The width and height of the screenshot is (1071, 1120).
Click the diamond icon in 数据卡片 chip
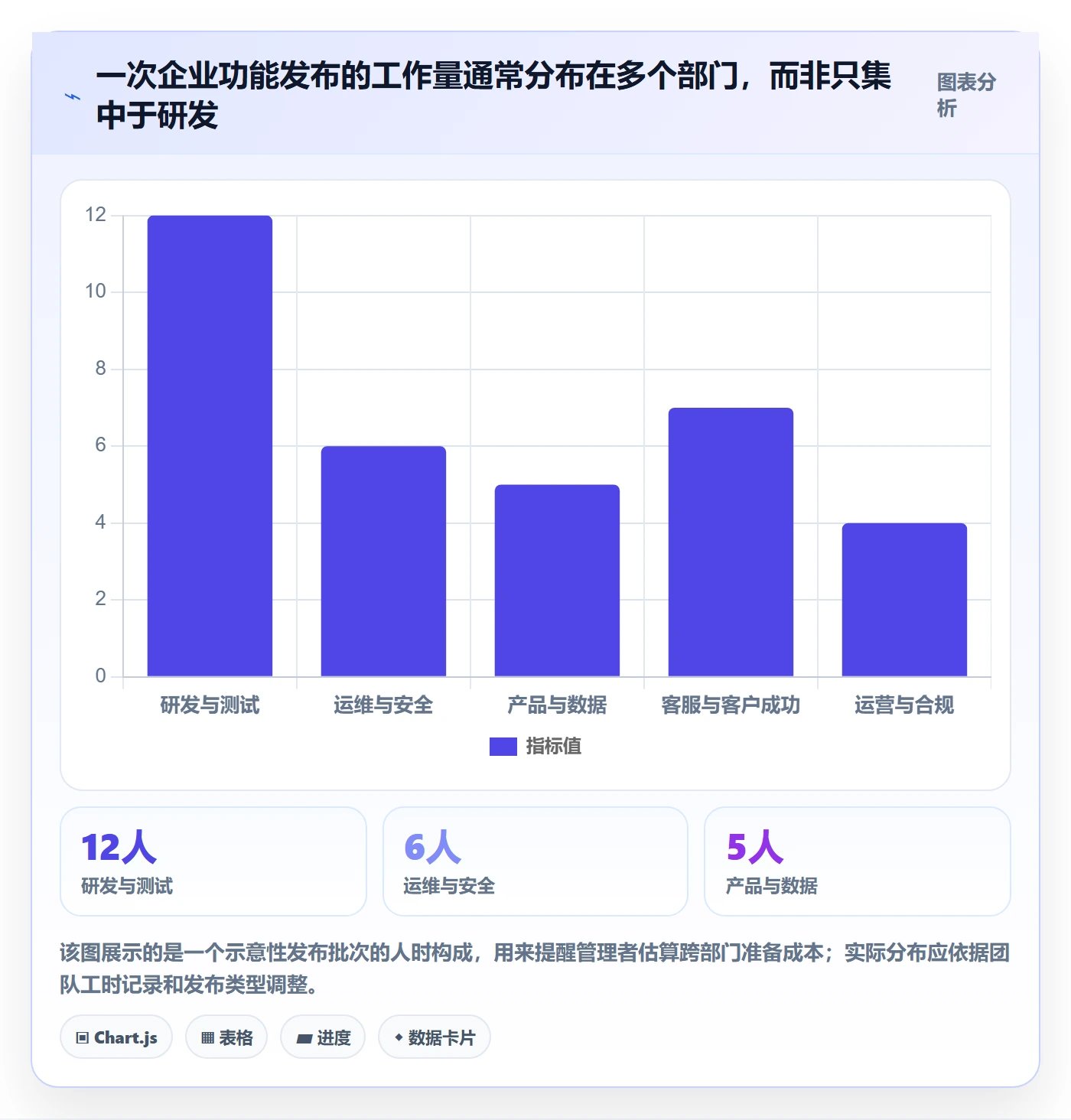click(x=399, y=1037)
